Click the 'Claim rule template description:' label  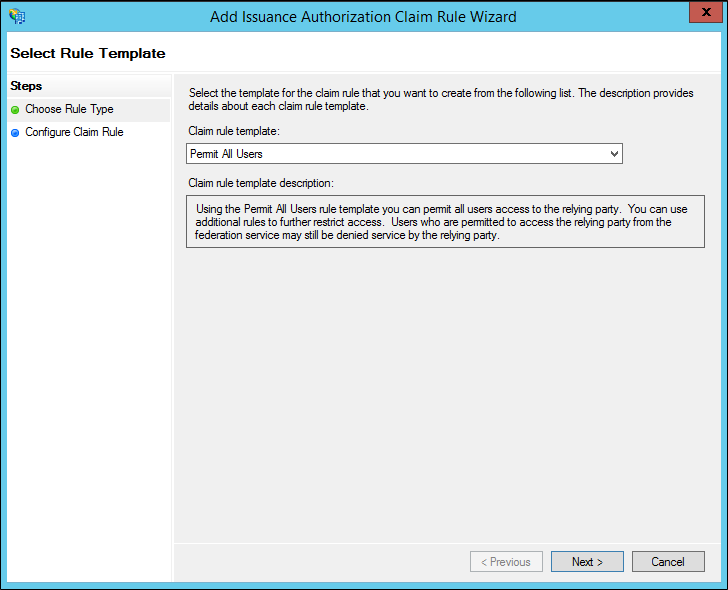[x=261, y=183]
